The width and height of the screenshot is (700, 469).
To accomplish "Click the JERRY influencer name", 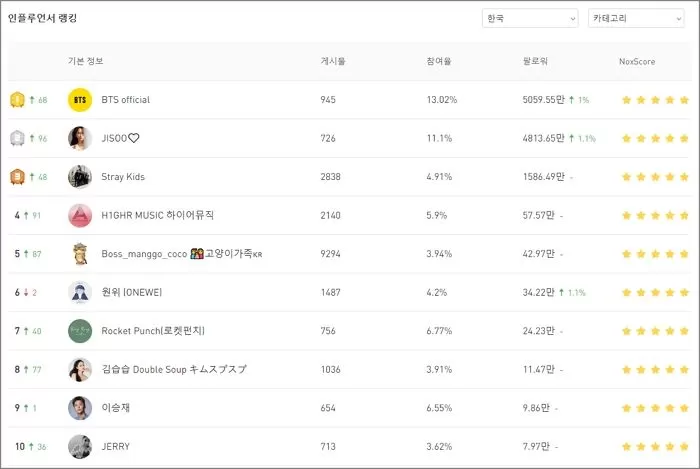I will pyautogui.click(x=115, y=447).
